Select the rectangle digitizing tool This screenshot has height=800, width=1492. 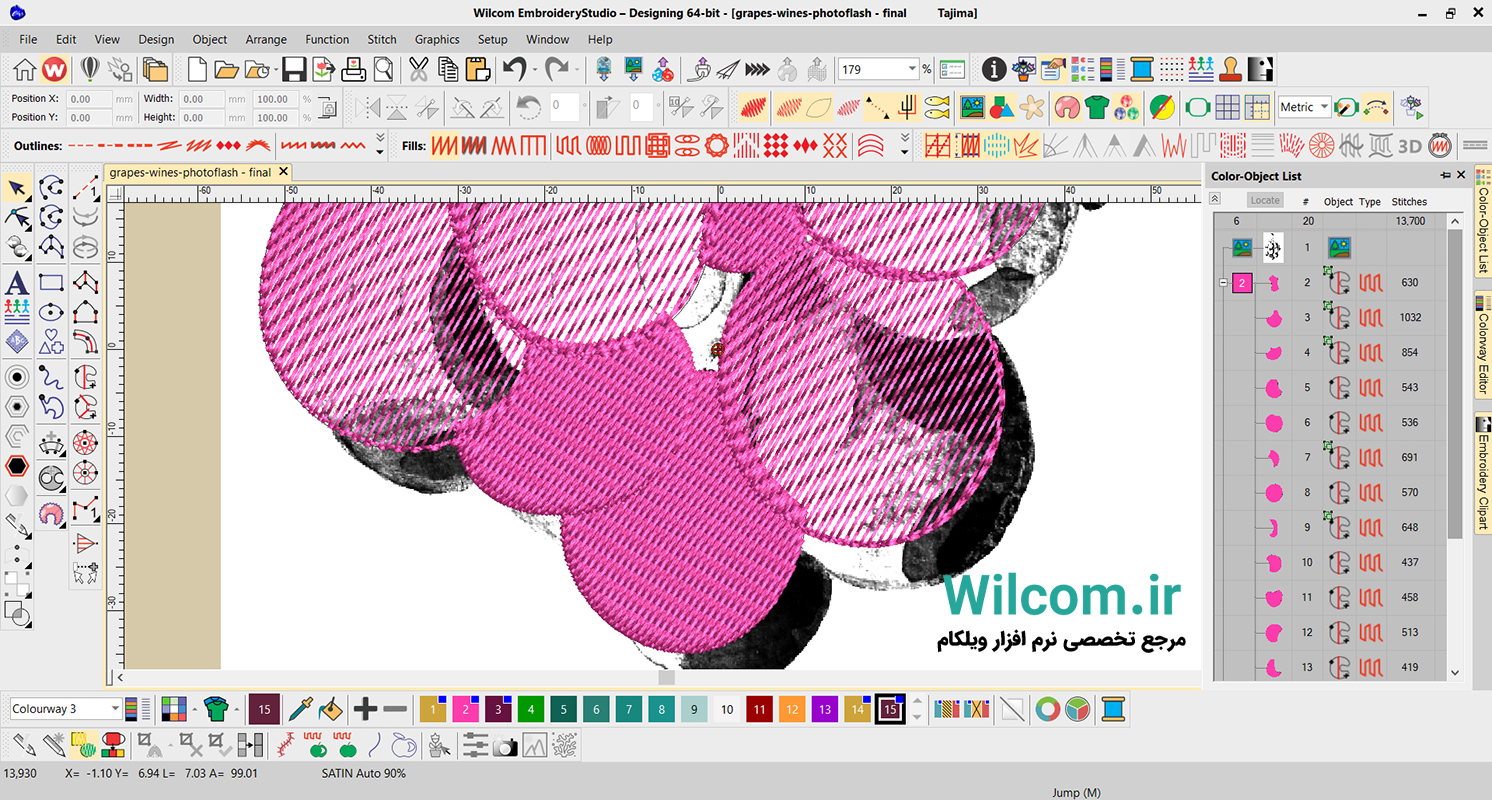point(51,283)
